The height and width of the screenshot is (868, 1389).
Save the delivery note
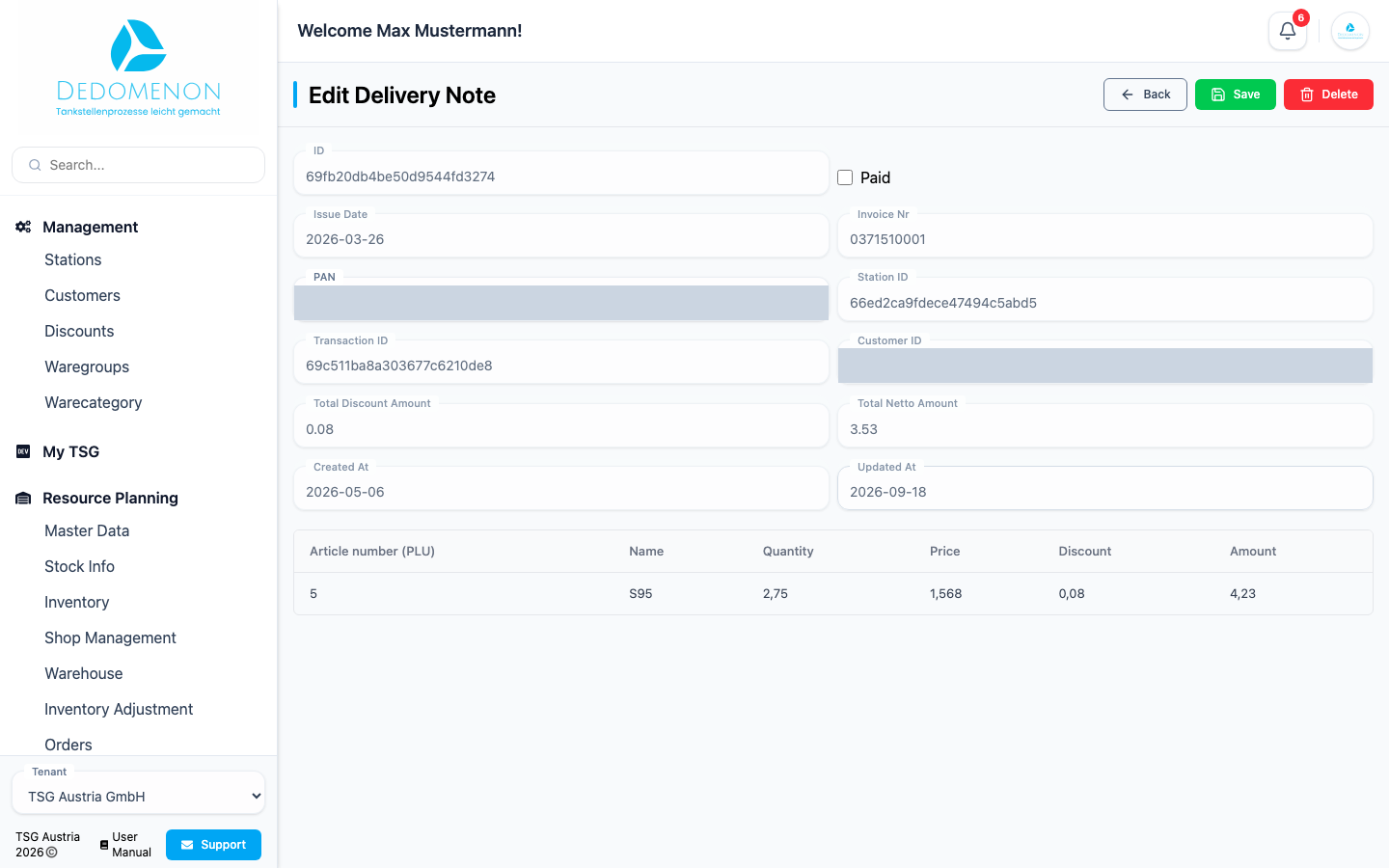click(x=1236, y=95)
